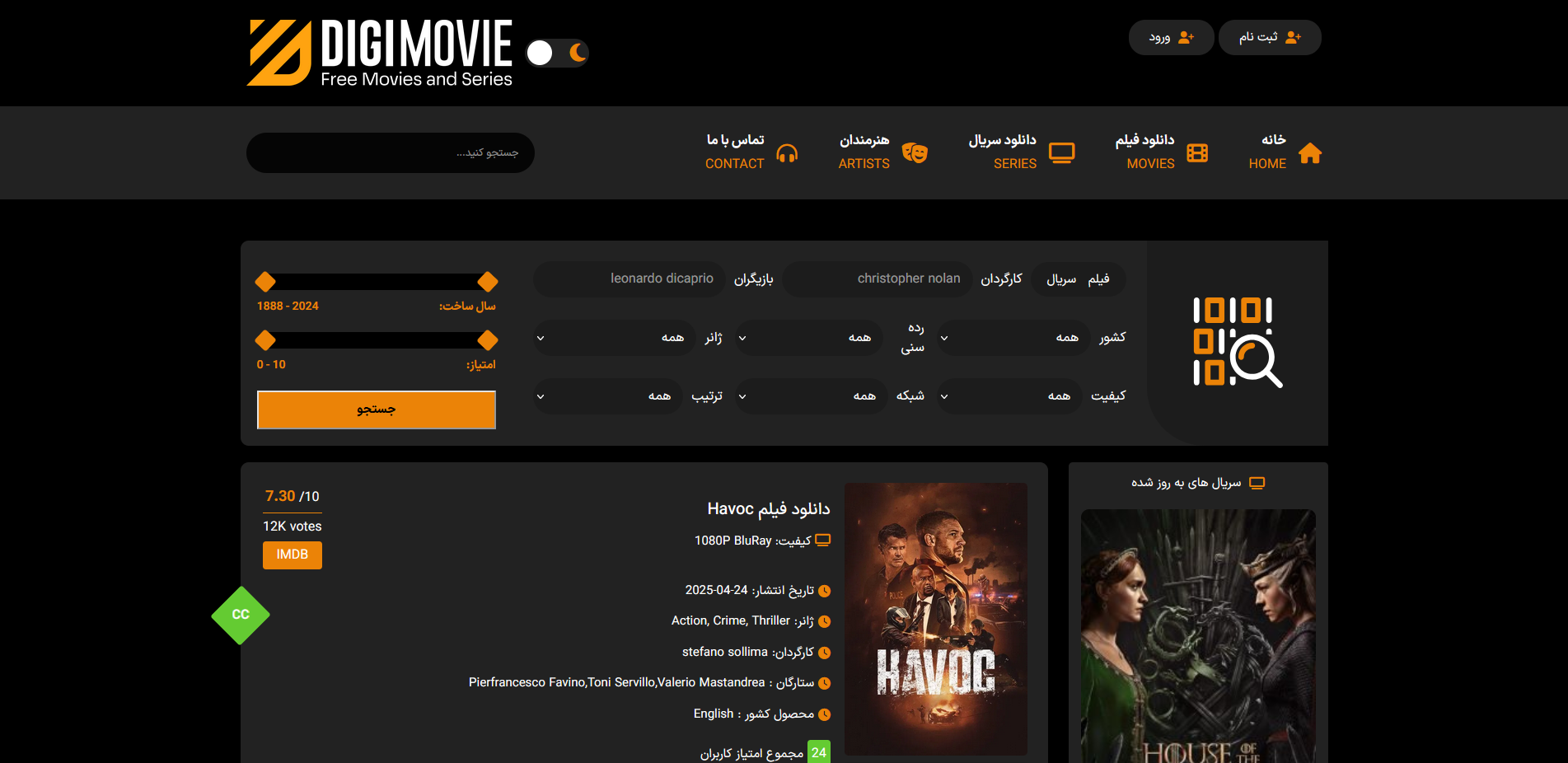The height and width of the screenshot is (763, 1568).
Task: Click the clock icon beside تاریخ انتشار
Action: pyautogui.click(x=824, y=591)
